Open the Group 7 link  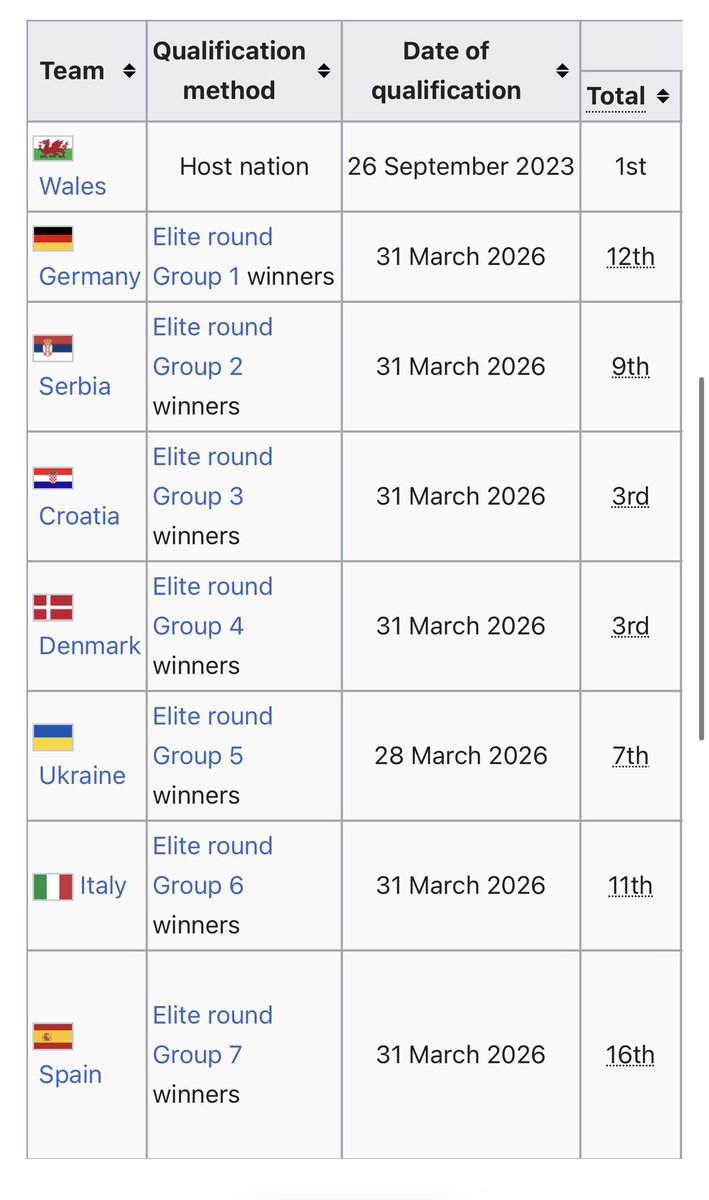(x=198, y=1054)
